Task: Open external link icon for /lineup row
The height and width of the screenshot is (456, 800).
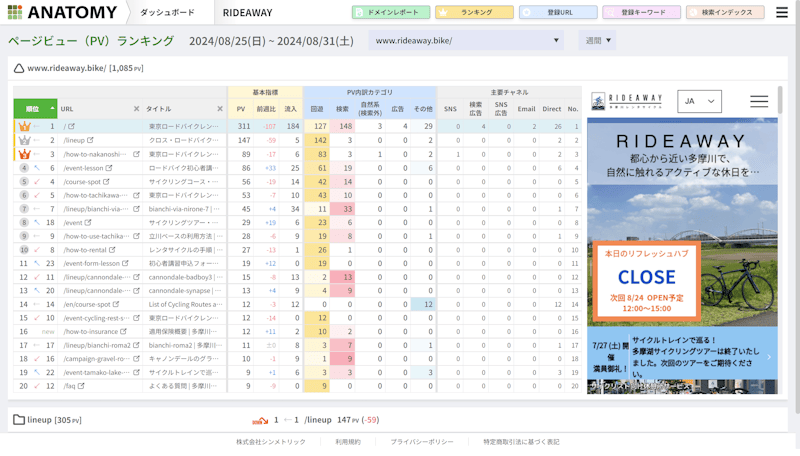Action: 90,140
